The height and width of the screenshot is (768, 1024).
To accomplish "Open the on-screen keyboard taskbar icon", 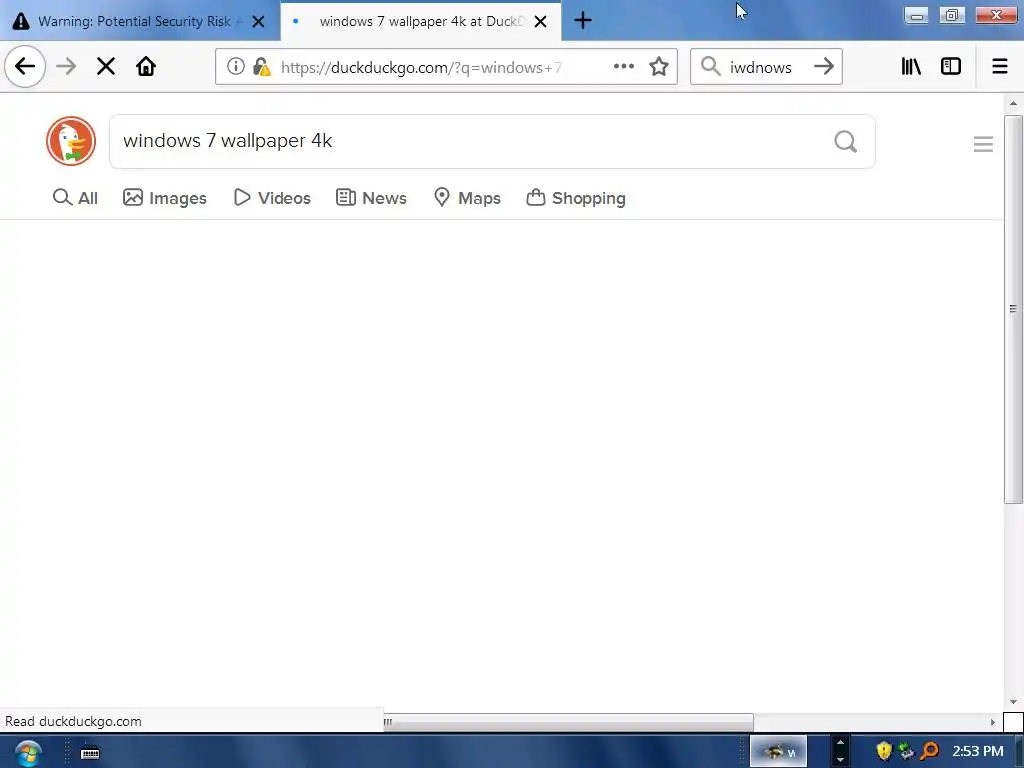I will point(90,753).
